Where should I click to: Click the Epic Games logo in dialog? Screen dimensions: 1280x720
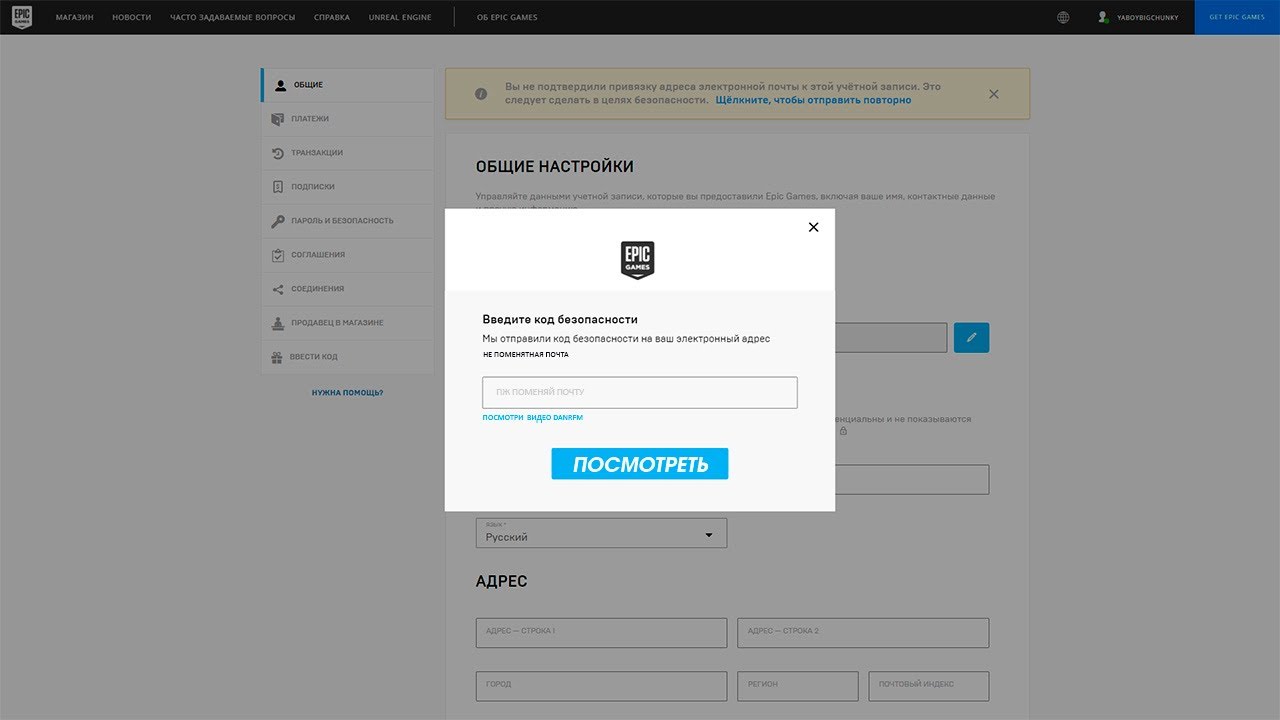638,260
